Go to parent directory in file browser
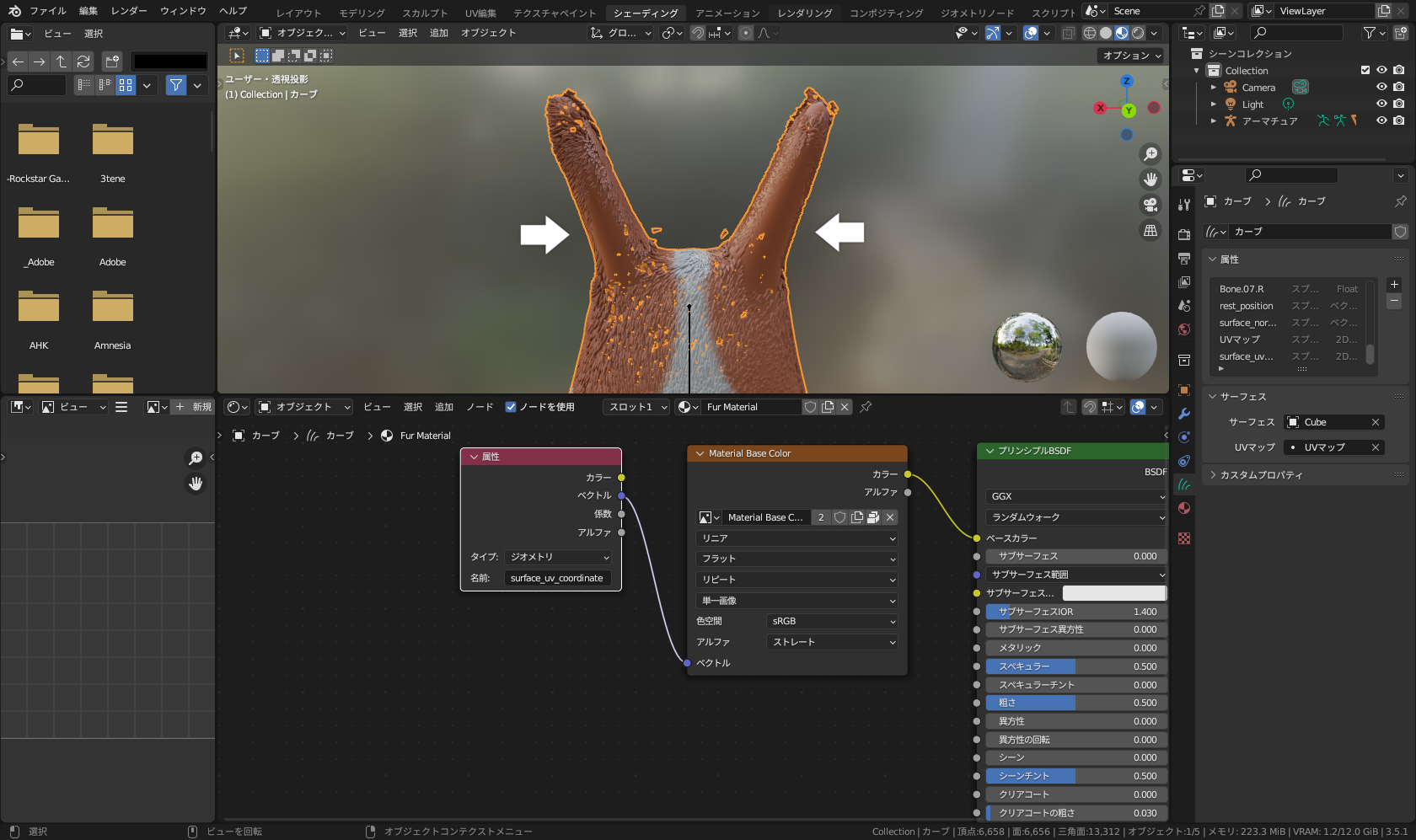 62,62
